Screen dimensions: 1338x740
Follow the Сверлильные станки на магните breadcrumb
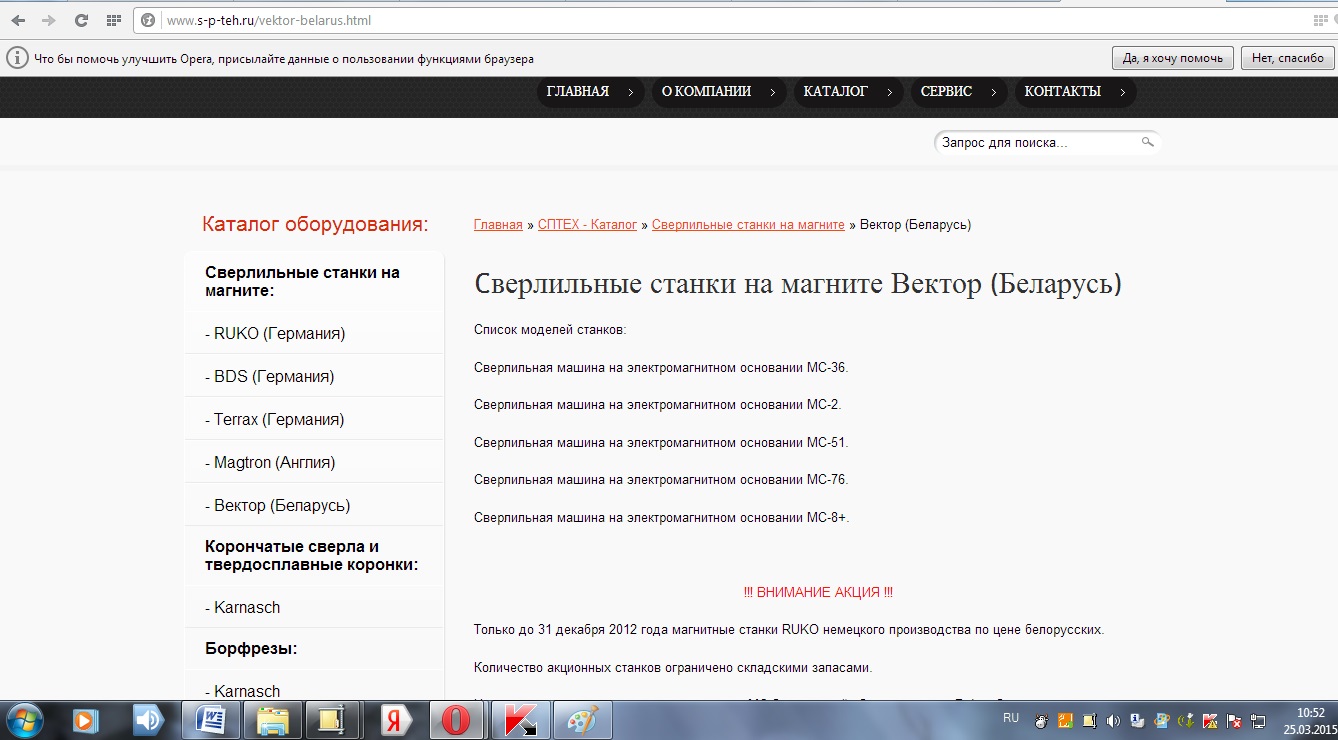click(748, 225)
